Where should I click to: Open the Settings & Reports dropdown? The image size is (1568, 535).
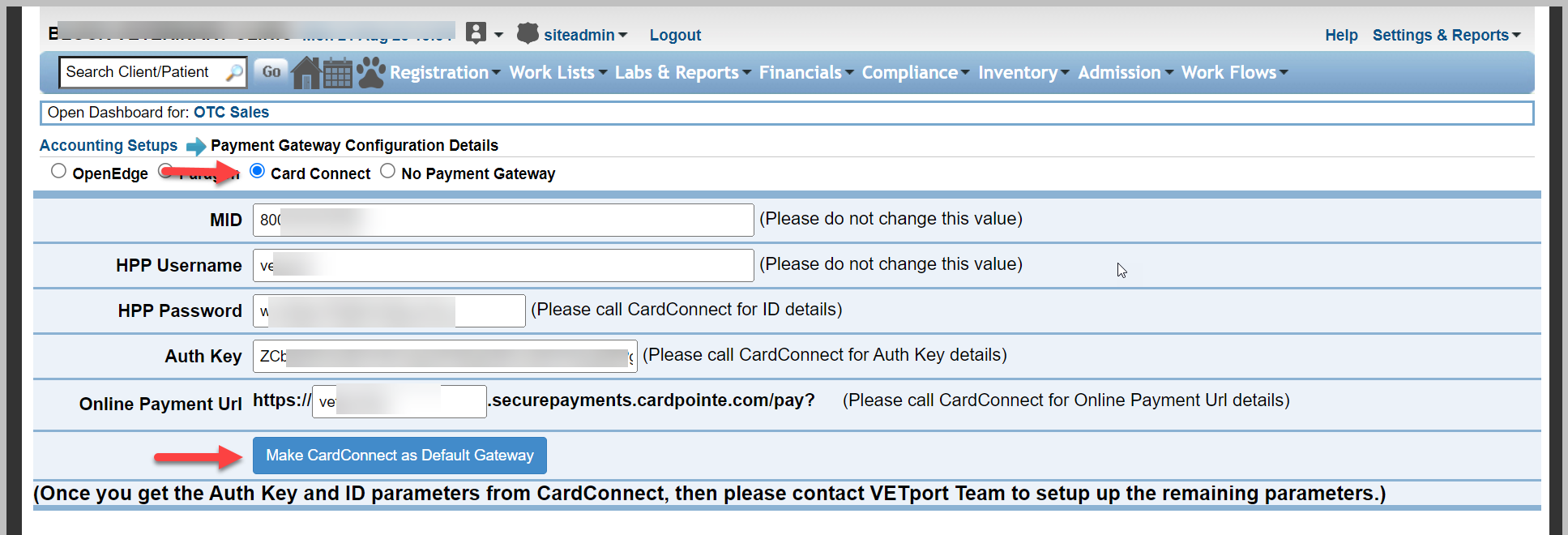[1446, 35]
